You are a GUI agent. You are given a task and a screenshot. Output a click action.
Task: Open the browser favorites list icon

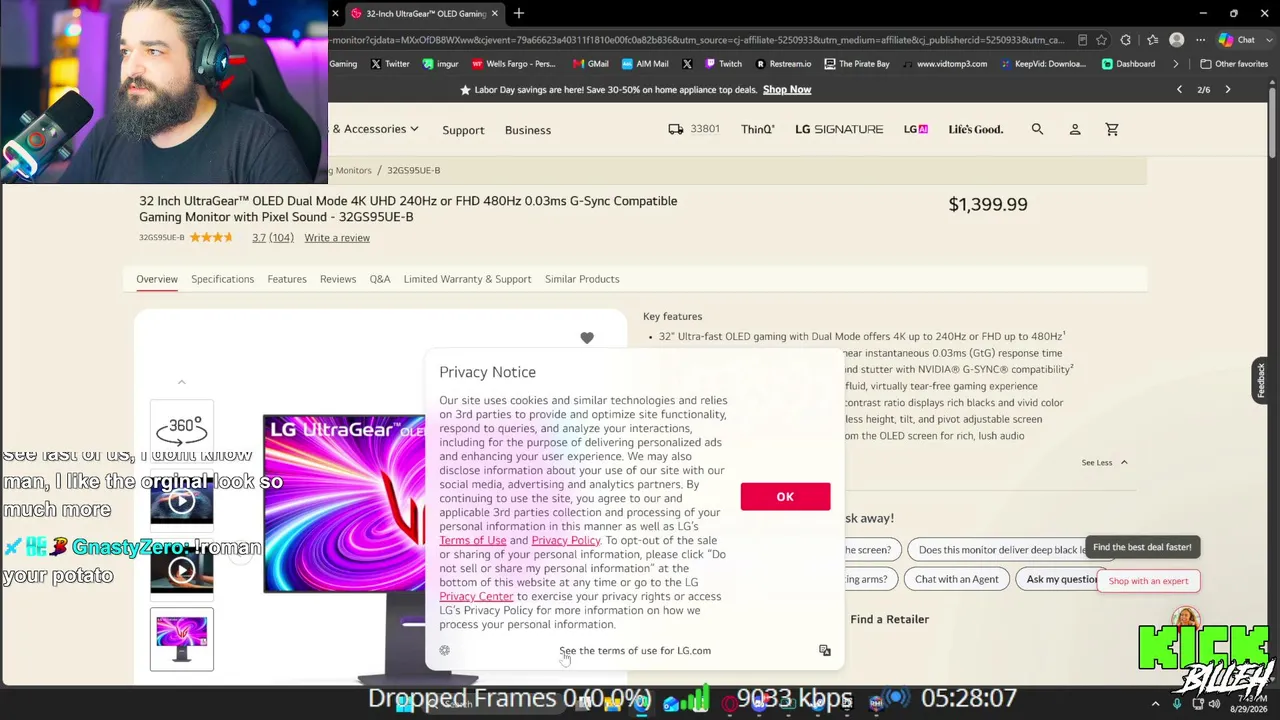tap(1152, 40)
